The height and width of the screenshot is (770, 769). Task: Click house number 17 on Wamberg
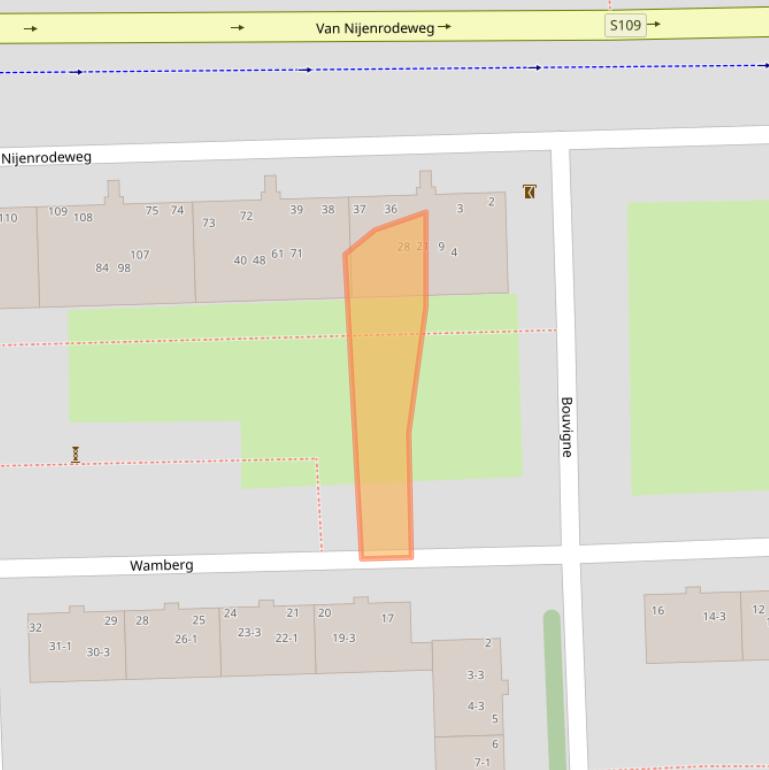pyautogui.click(x=387, y=618)
